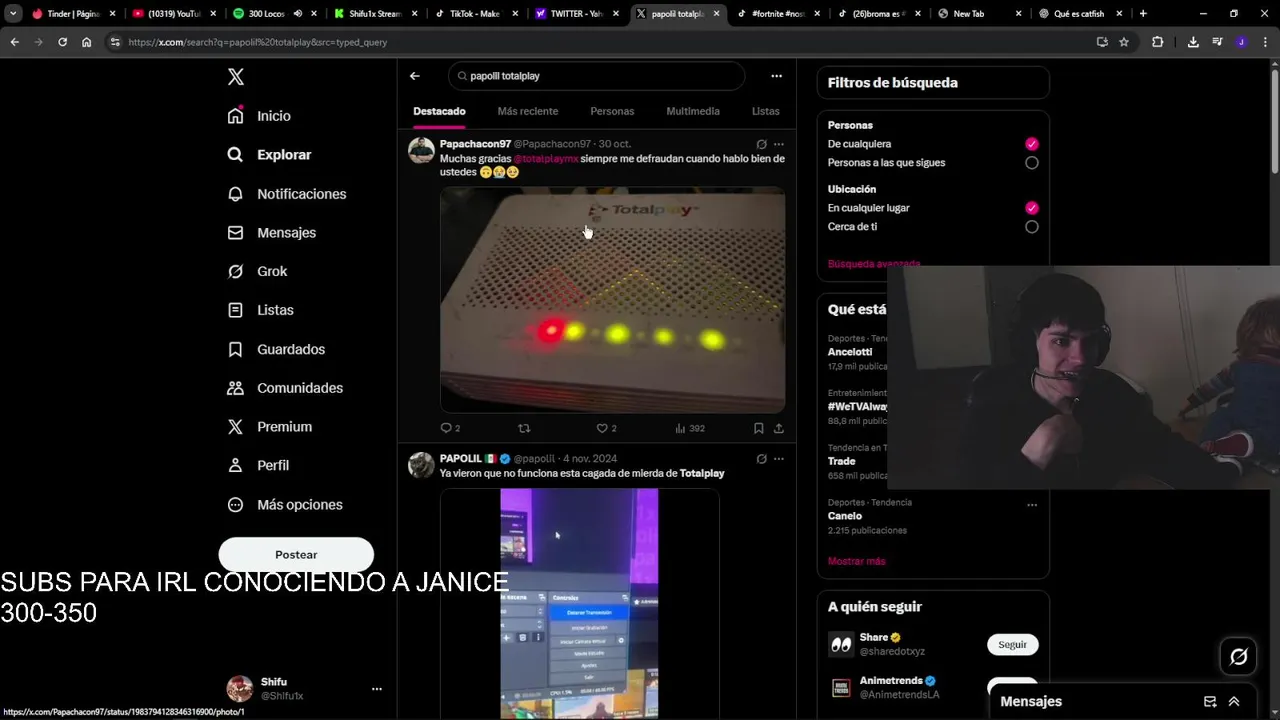
Task: Switch to Más reciente tab
Action: click(528, 111)
